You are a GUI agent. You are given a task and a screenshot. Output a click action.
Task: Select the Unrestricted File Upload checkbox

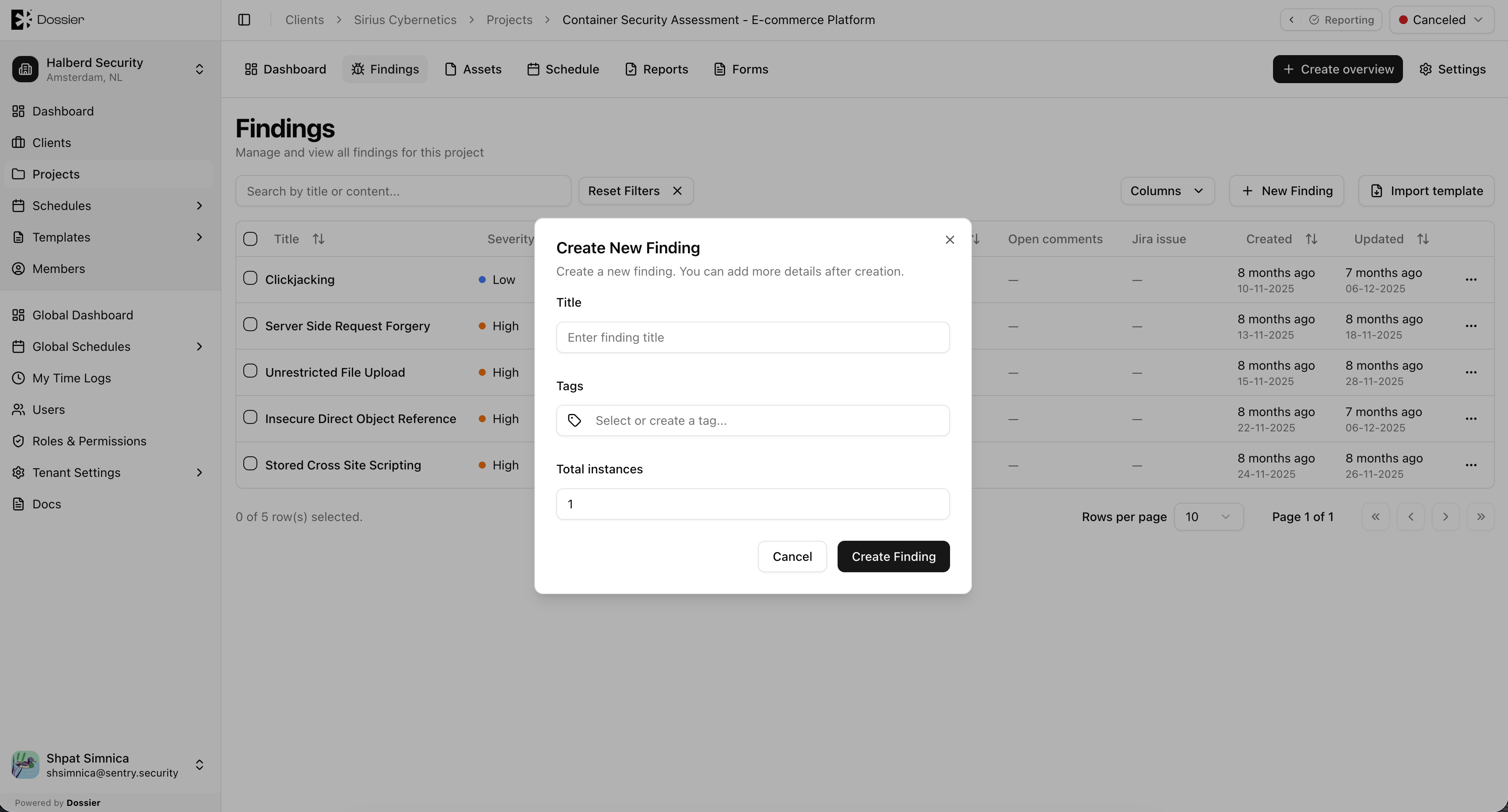point(250,371)
